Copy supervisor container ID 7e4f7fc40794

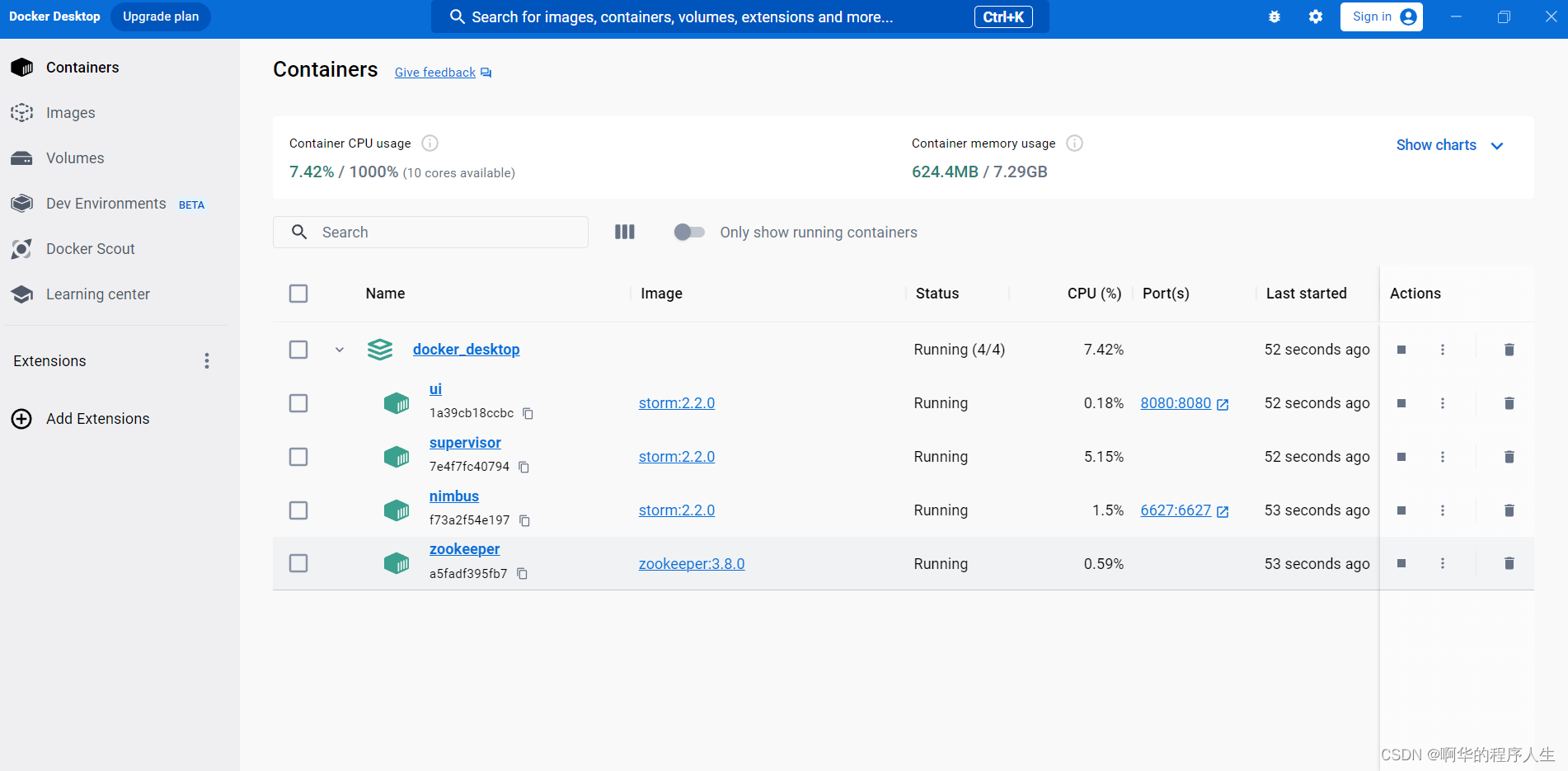pos(523,467)
